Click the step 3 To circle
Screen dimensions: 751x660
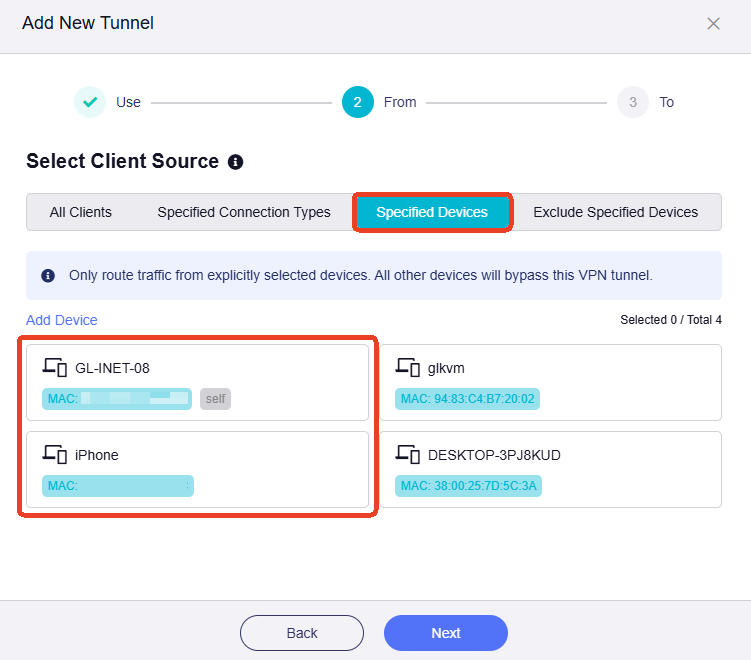pos(632,102)
